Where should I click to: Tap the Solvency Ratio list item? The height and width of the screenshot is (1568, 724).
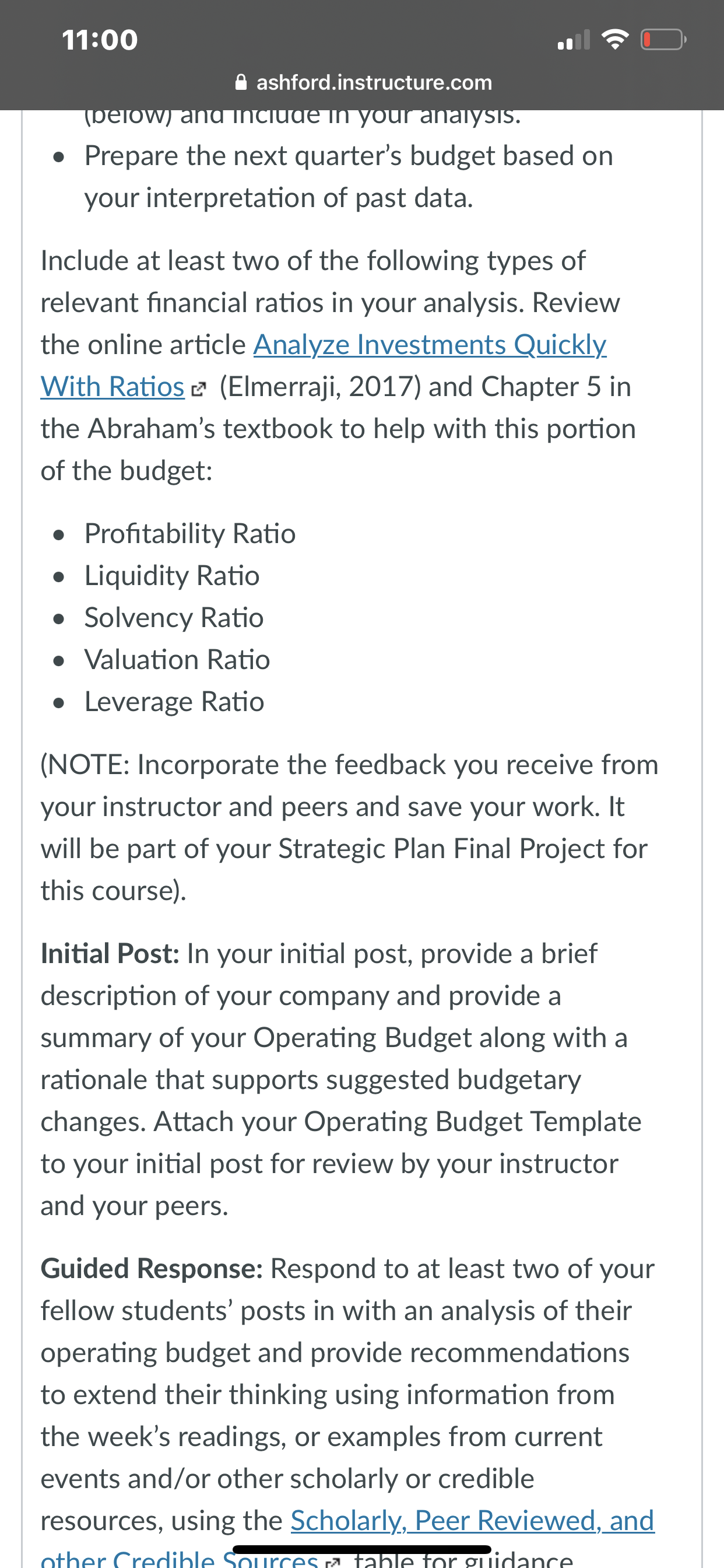click(174, 618)
